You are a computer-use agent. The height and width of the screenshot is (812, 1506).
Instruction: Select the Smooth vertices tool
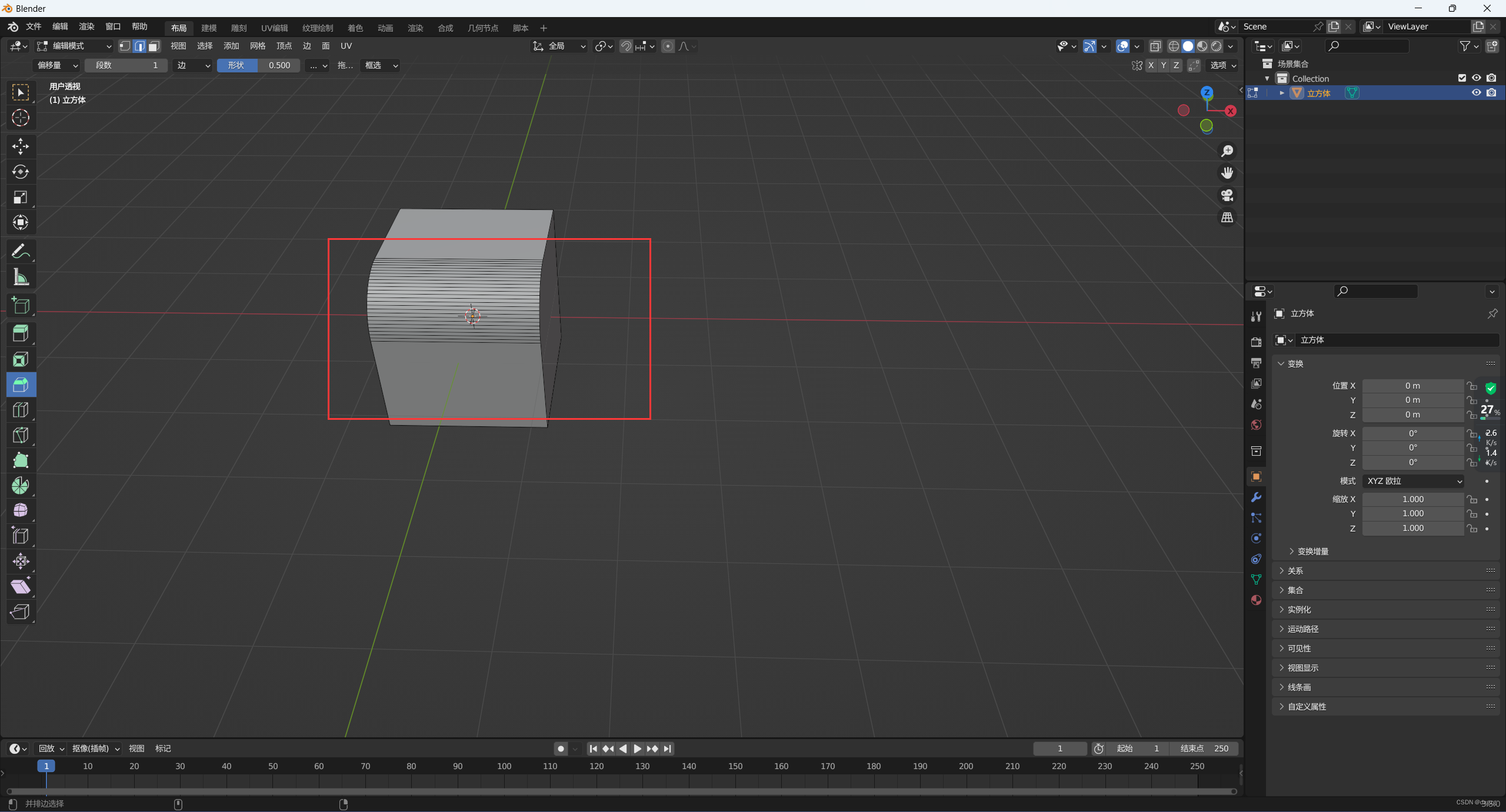click(x=21, y=511)
